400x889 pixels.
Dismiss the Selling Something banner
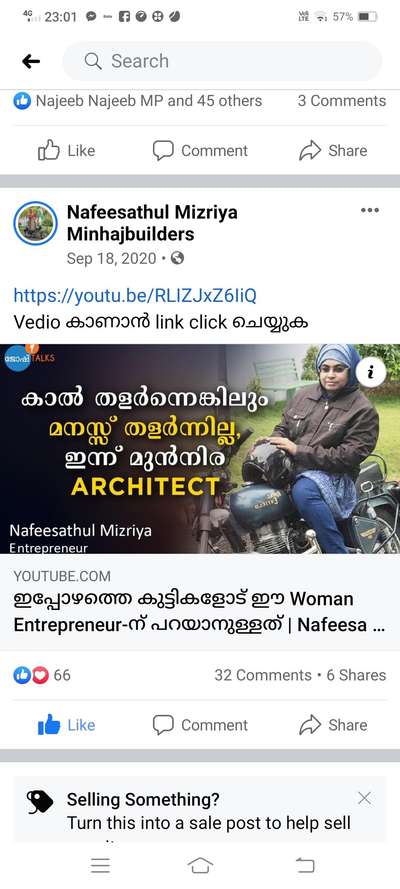pos(364,799)
